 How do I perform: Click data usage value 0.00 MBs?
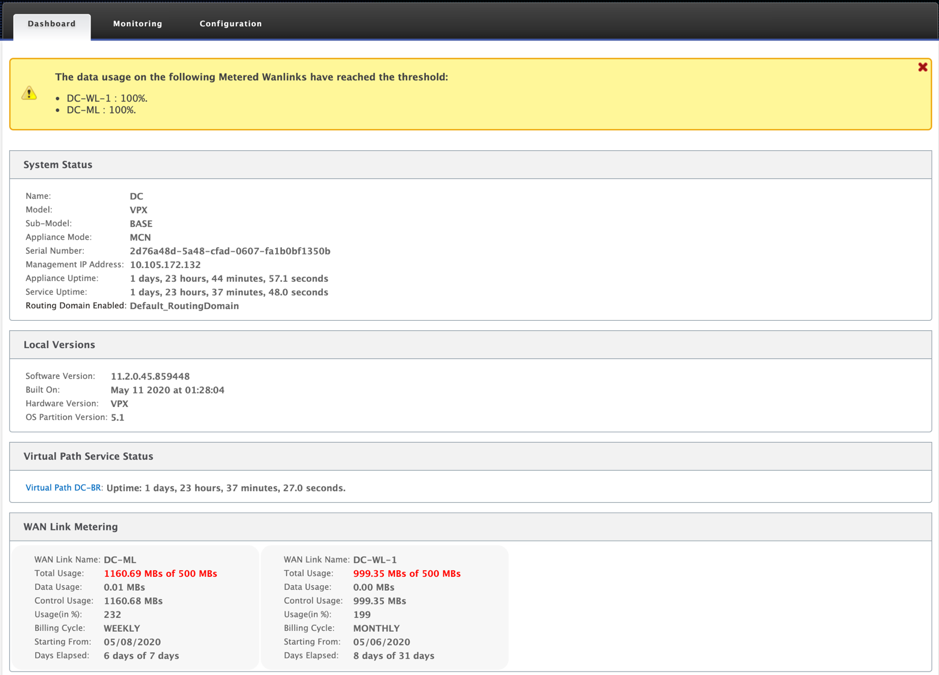tap(374, 588)
